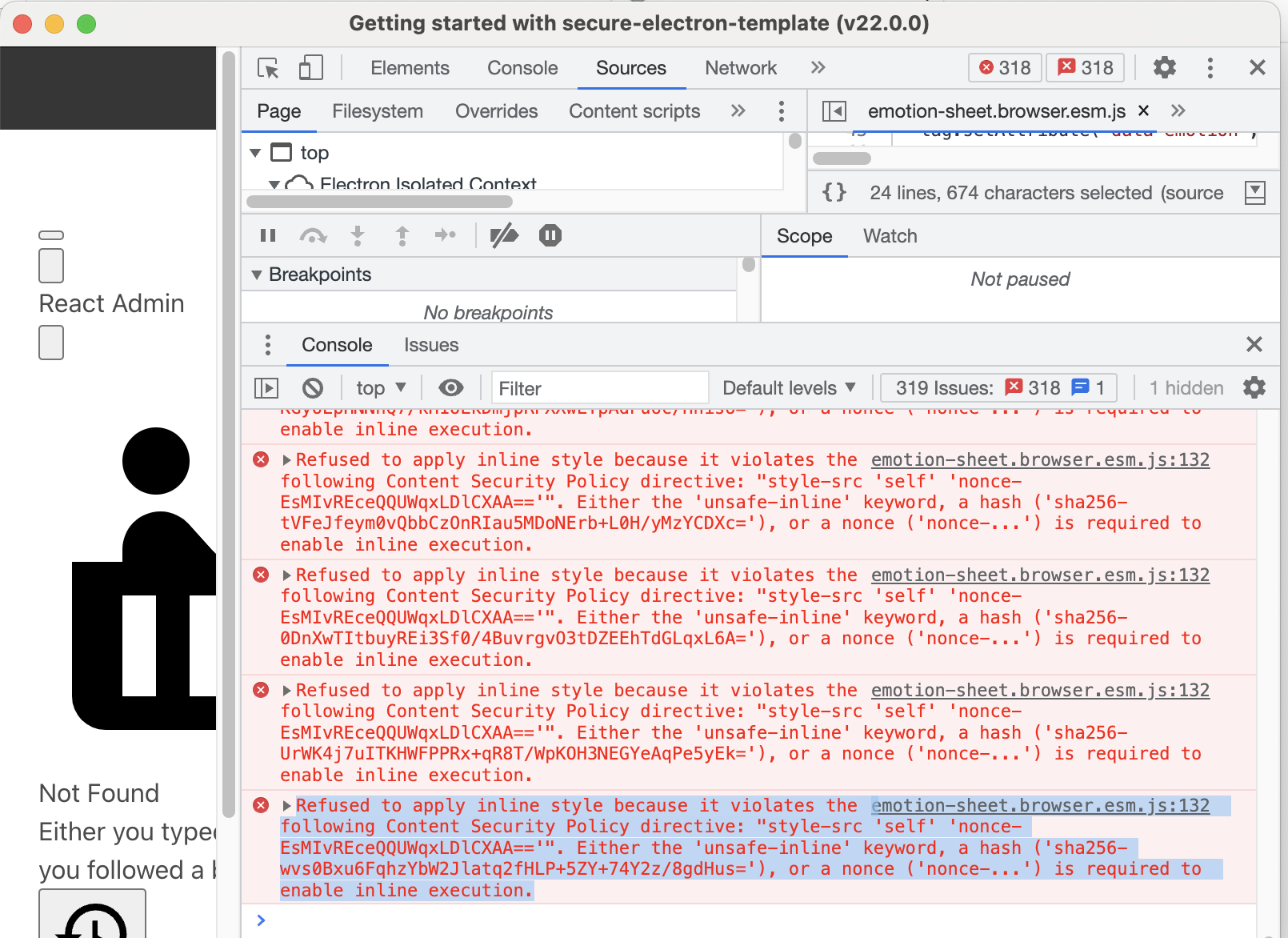Open the show console sidebar icon
Image resolution: width=1288 pixels, height=938 pixels.
tap(266, 387)
